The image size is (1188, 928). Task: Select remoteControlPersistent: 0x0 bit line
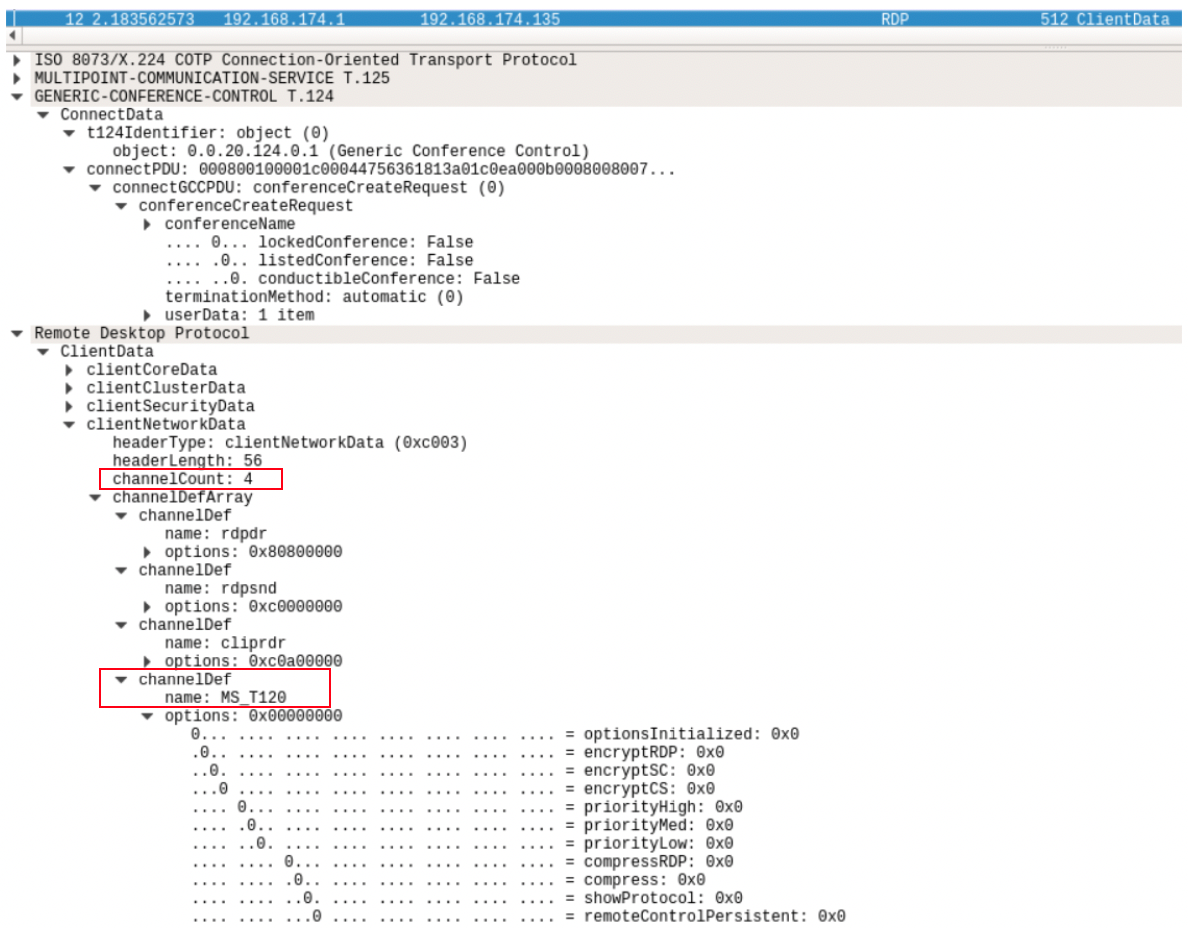[518, 916]
